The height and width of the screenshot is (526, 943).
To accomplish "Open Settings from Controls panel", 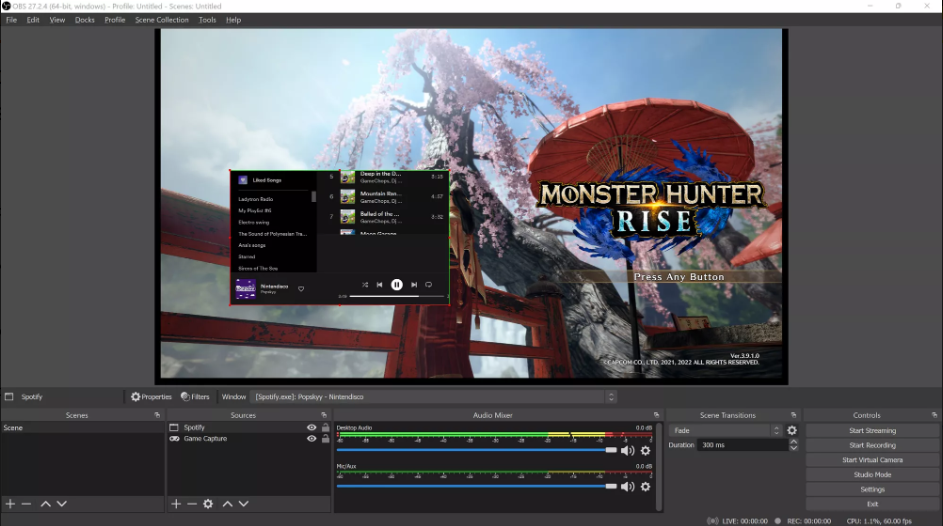I will (872, 489).
